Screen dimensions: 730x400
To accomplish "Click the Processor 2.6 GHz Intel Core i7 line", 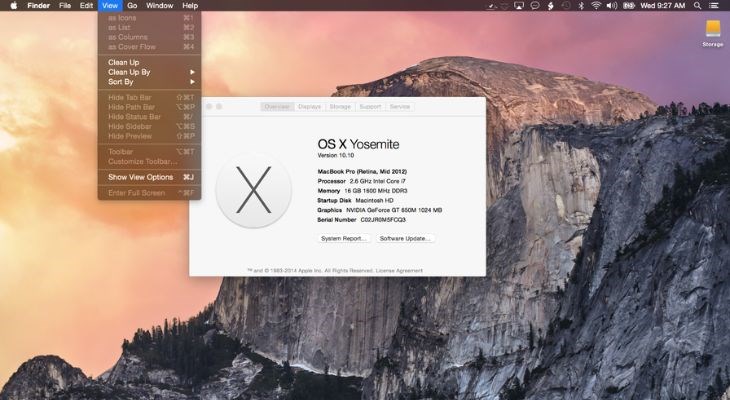I will click(362, 181).
